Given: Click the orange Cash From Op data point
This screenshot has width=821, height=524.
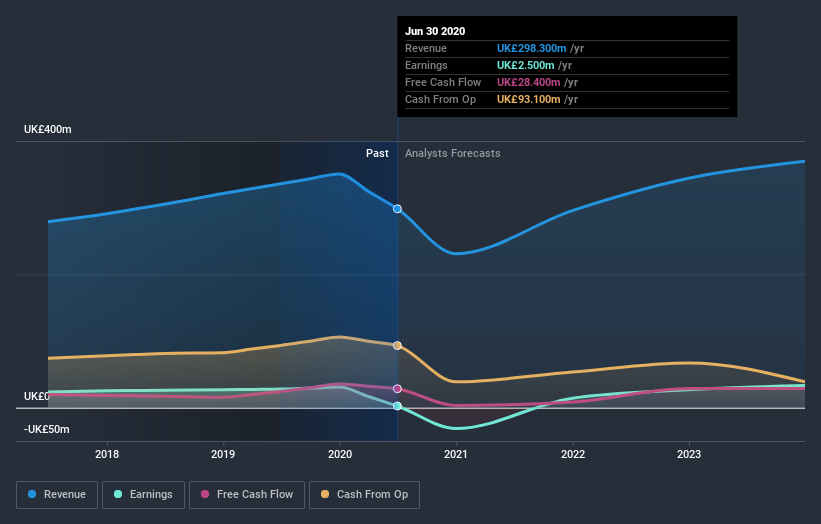Looking at the screenshot, I should click(397, 345).
